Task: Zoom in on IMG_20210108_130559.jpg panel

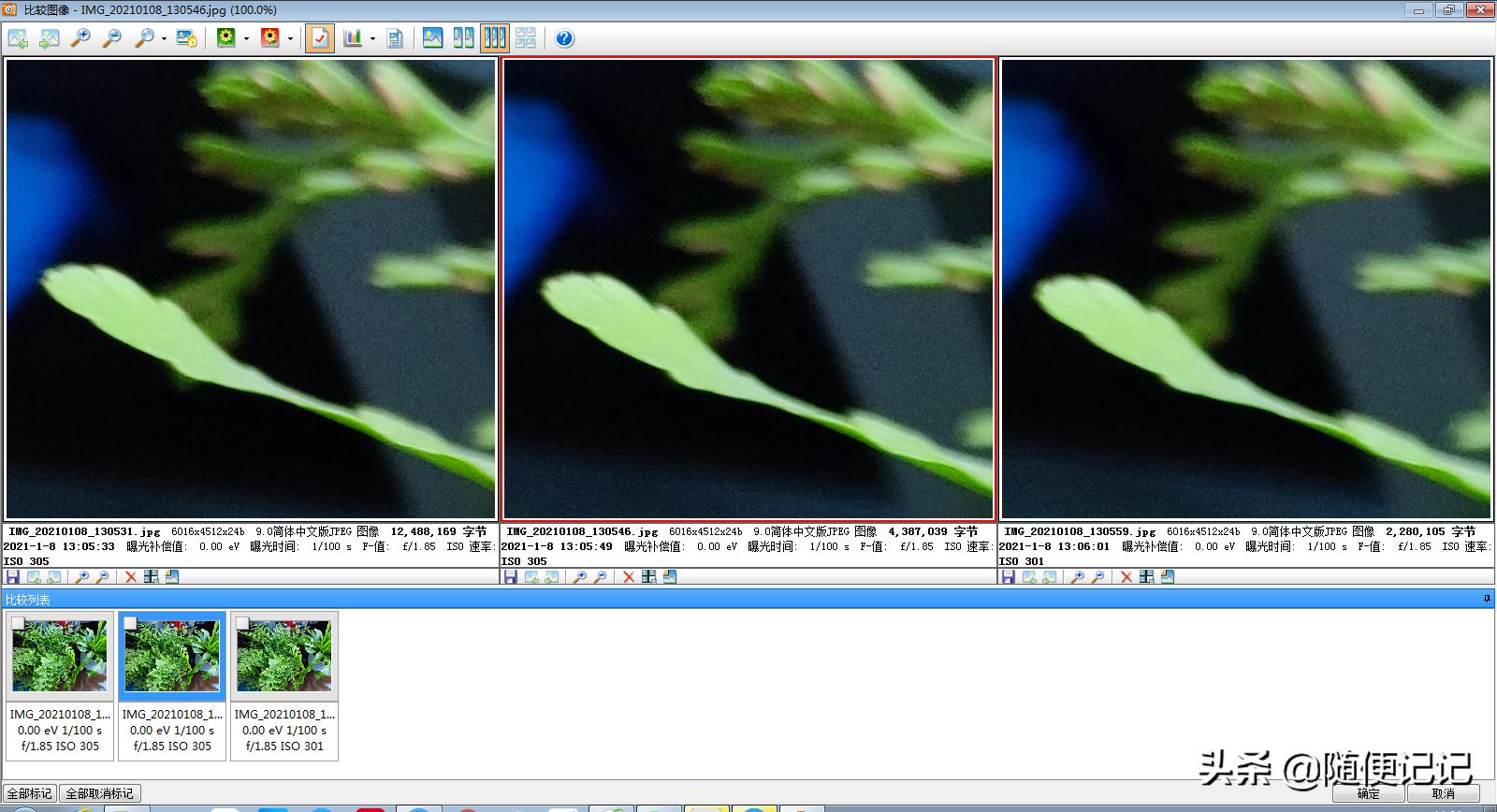Action: tap(1078, 577)
